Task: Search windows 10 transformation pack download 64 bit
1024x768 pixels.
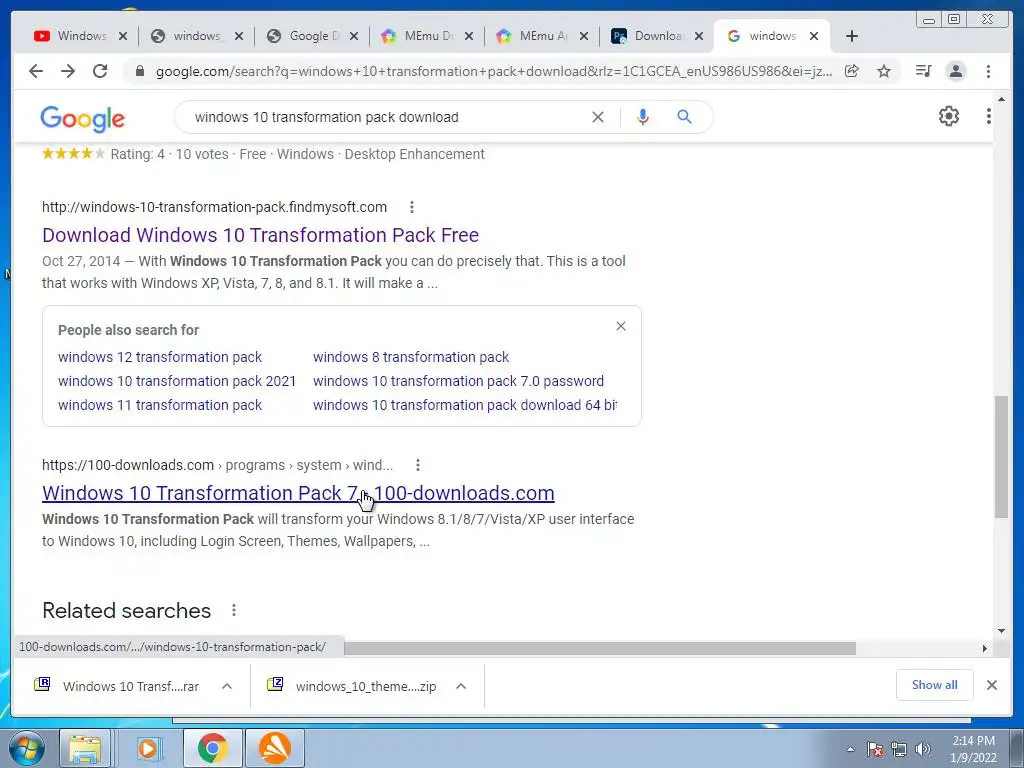Action: pyautogui.click(x=465, y=405)
